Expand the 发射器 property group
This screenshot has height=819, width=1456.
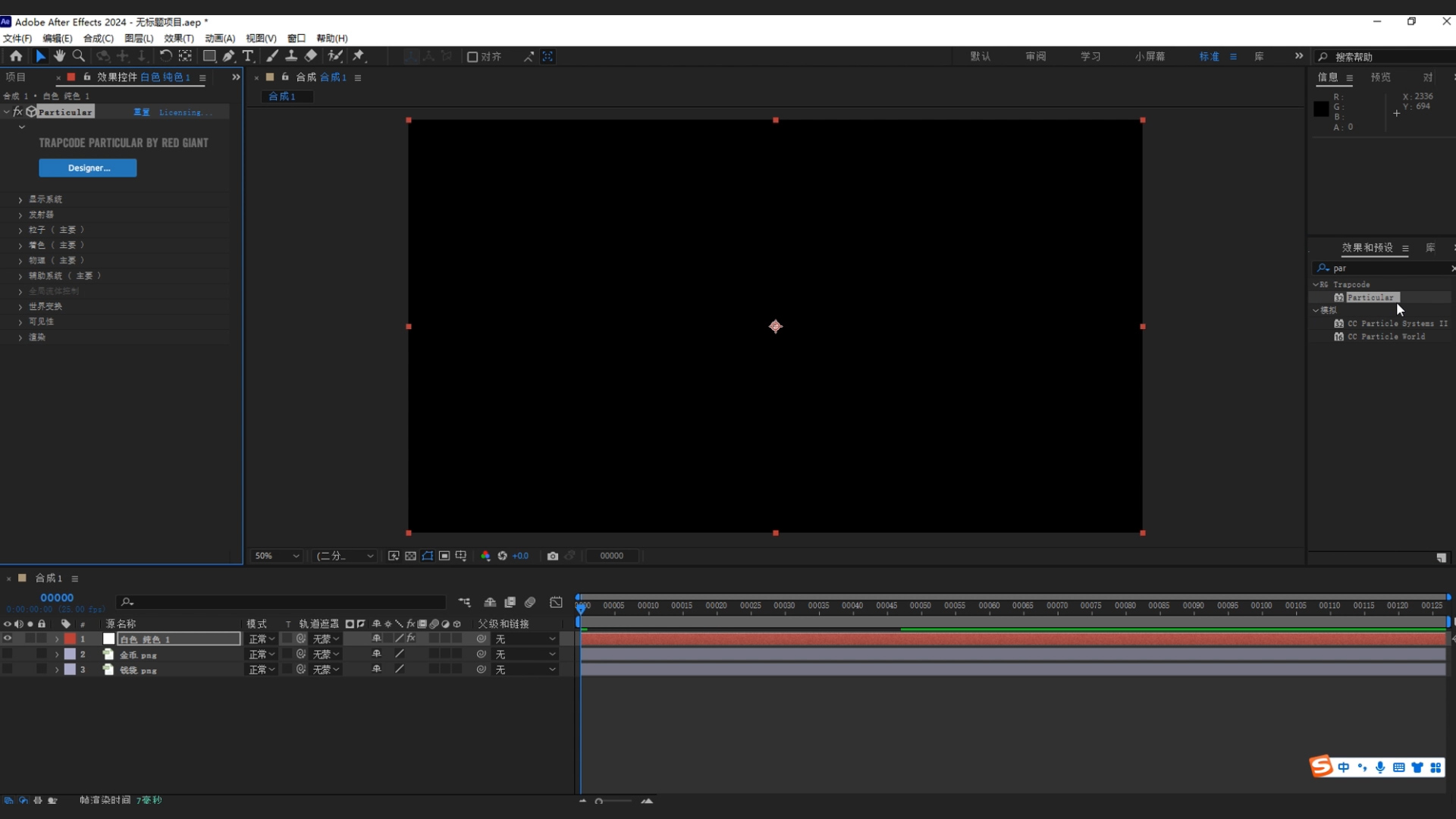tap(20, 215)
